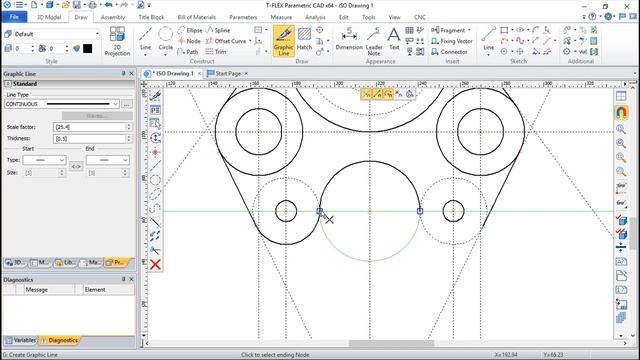Click the top zoom magnifier on right toolbar
The width and height of the screenshot is (640, 360).
[621, 129]
